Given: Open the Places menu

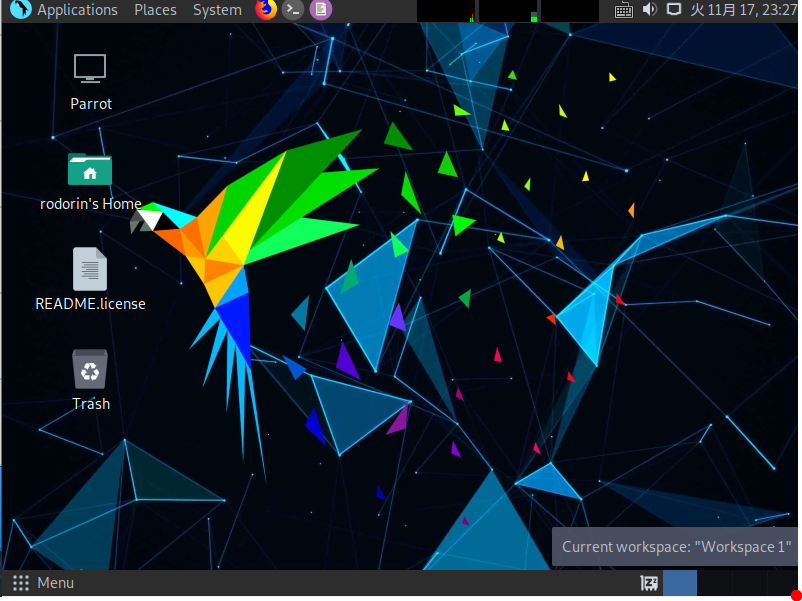Looking at the screenshot, I should (x=155, y=10).
